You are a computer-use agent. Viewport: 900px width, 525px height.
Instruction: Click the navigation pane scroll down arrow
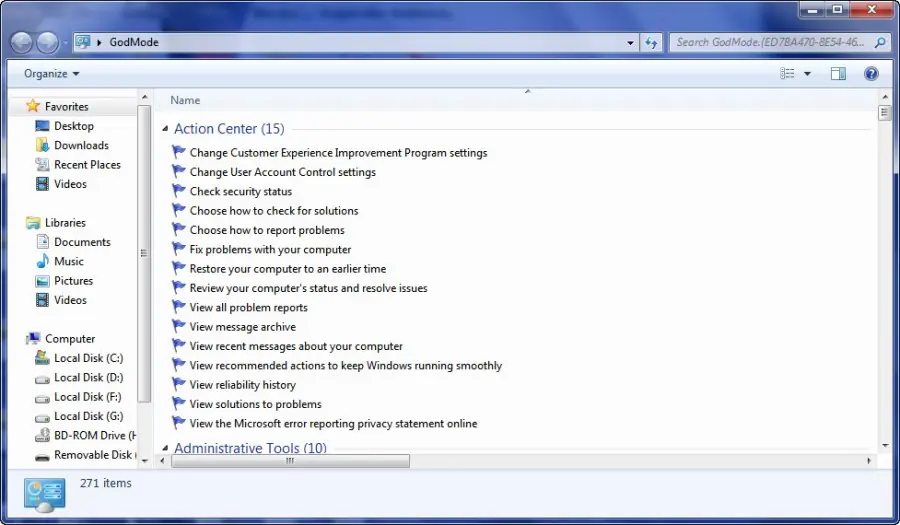[144, 460]
